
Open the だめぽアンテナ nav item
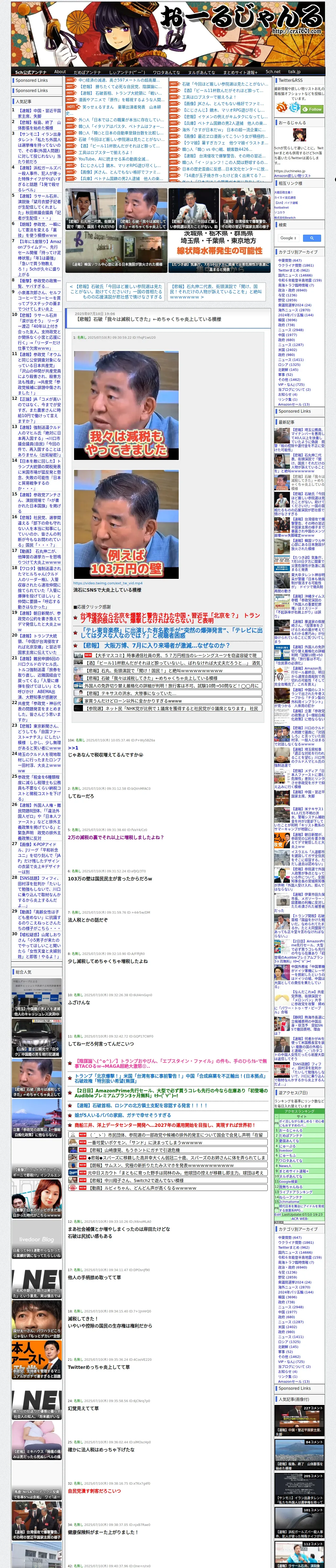[87, 72]
